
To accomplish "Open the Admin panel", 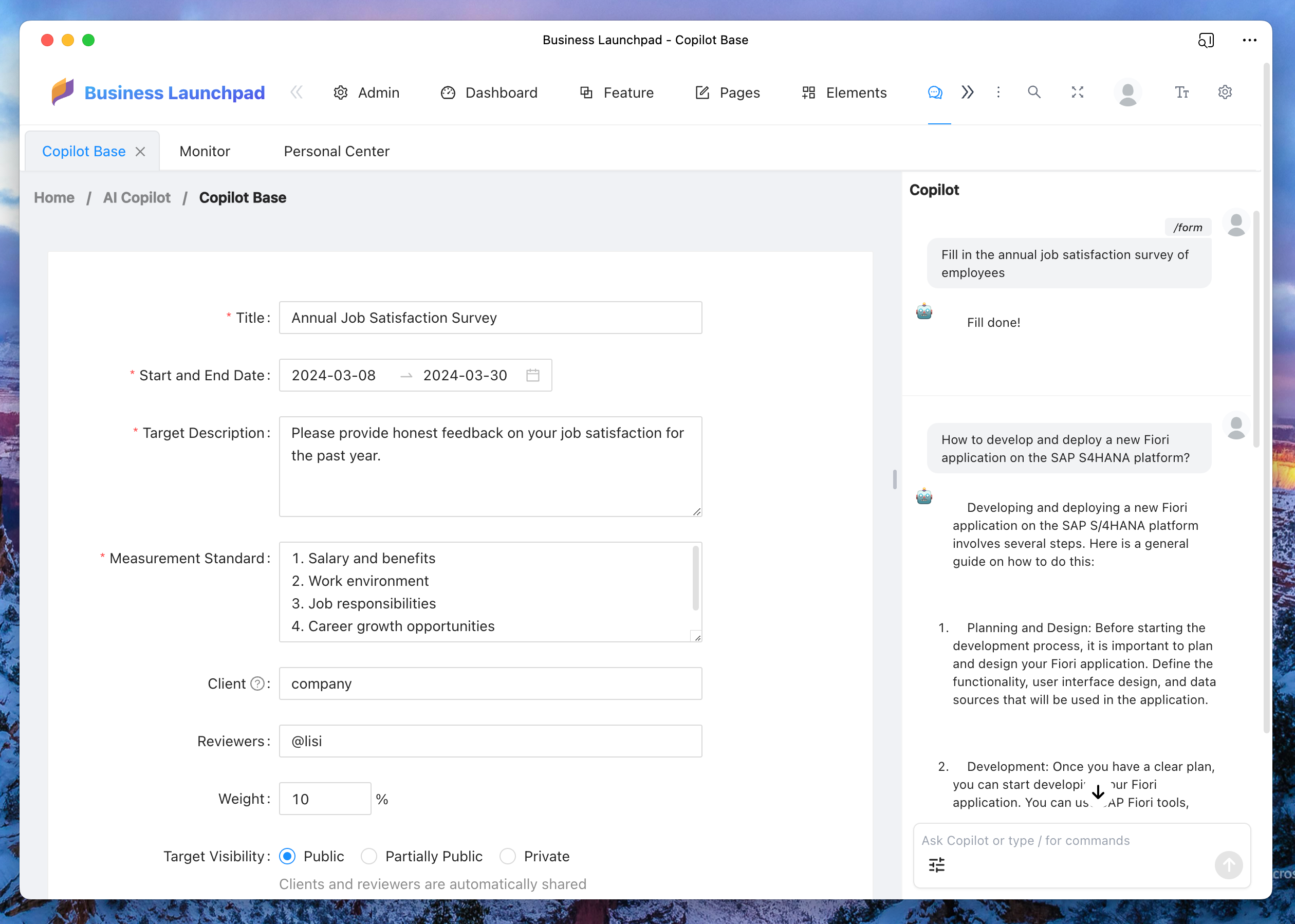I will (378, 91).
